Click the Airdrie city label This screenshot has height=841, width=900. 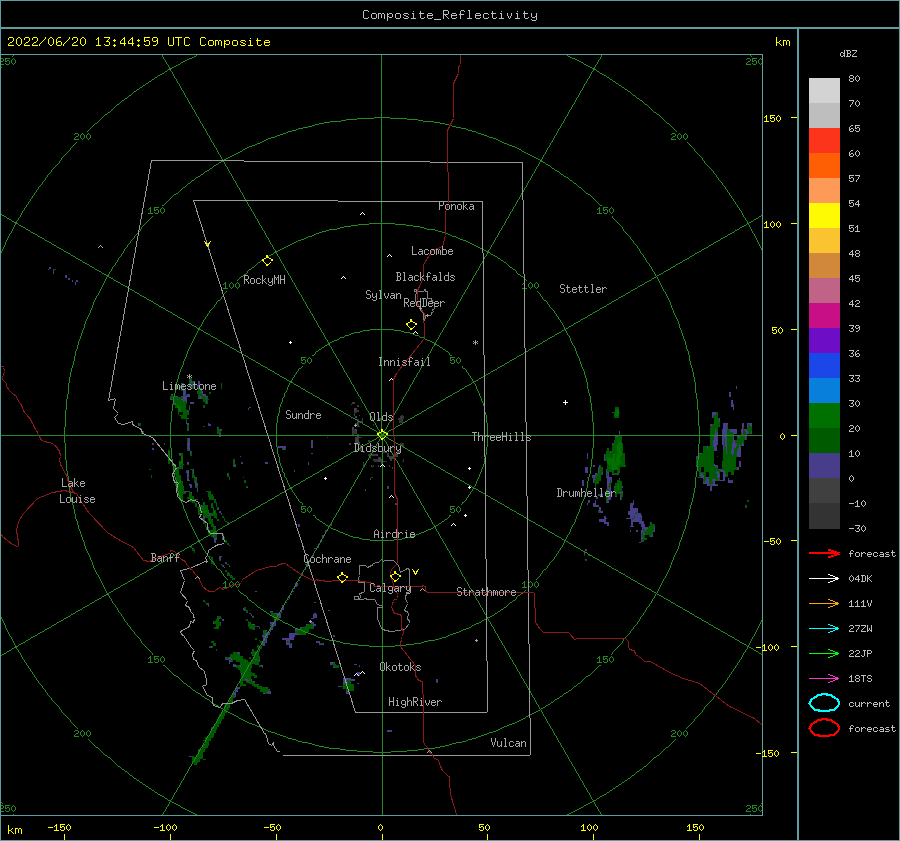pyautogui.click(x=394, y=534)
